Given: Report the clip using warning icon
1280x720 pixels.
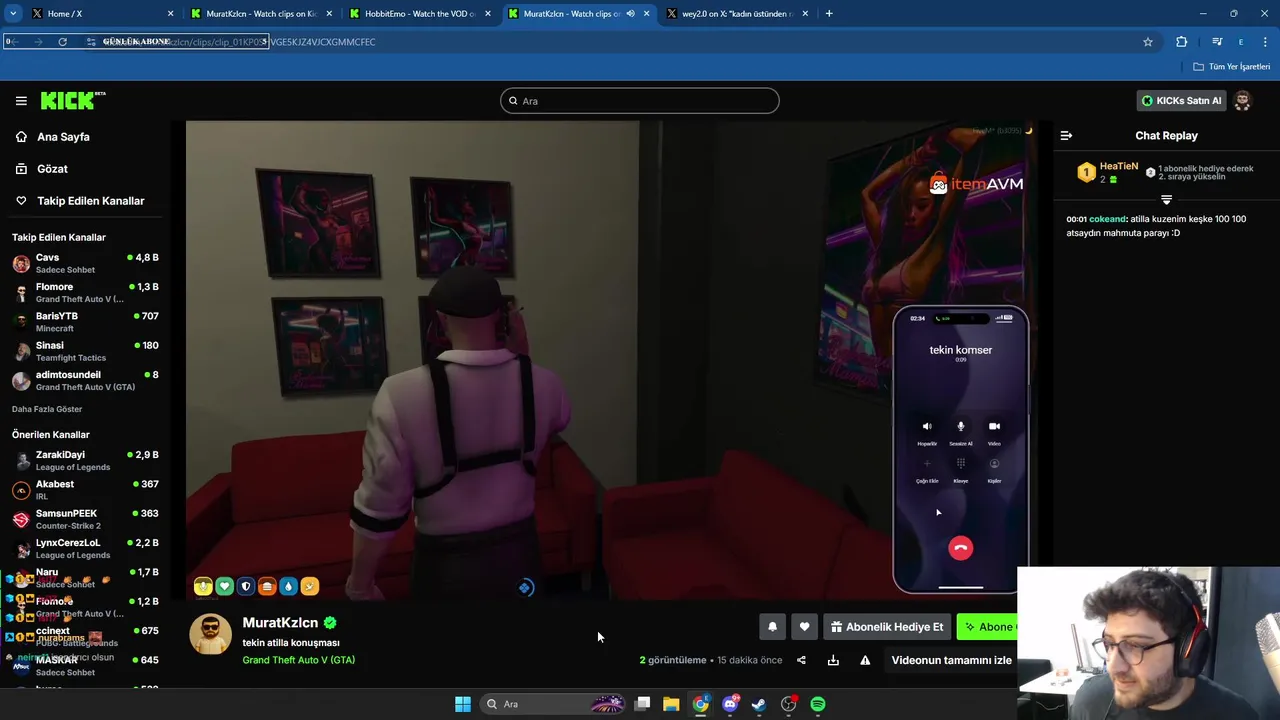Looking at the screenshot, I should (865, 660).
